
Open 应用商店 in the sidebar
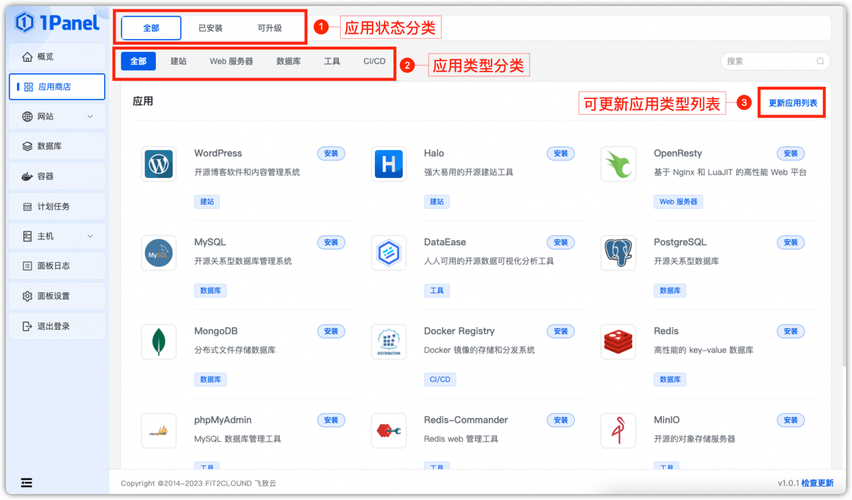point(57,86)
